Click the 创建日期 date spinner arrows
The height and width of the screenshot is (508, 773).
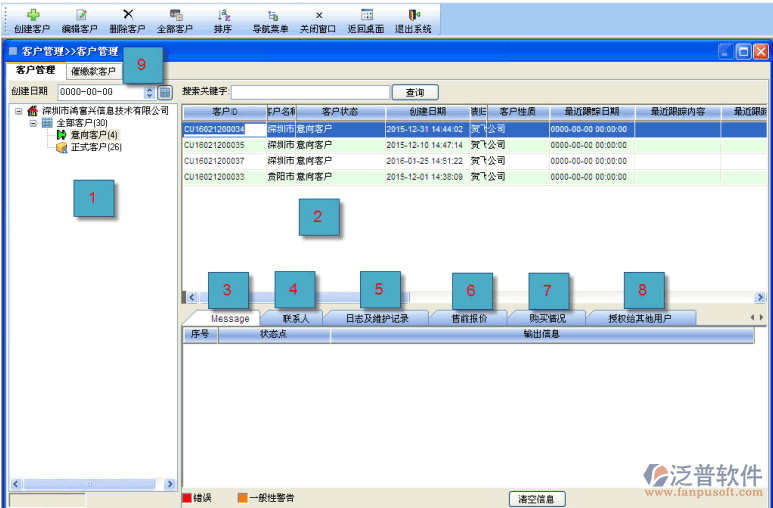pyautogui.click(x=150, y=92)
